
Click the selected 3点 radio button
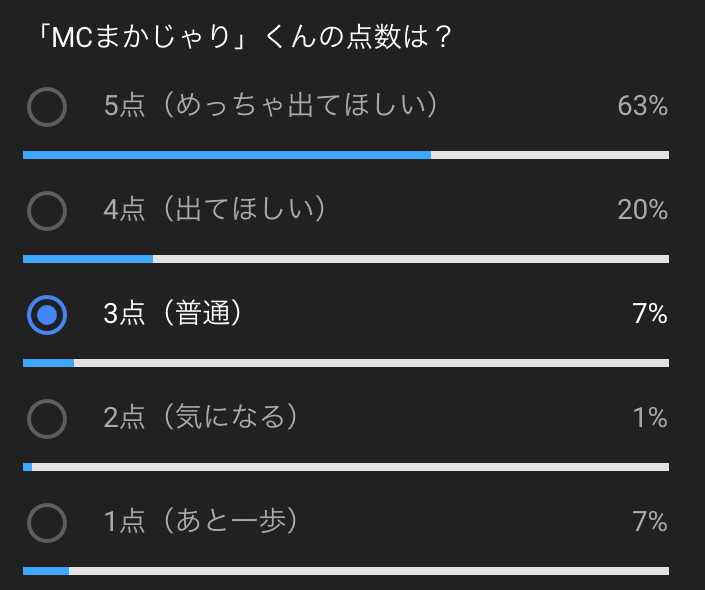point(47,315)
